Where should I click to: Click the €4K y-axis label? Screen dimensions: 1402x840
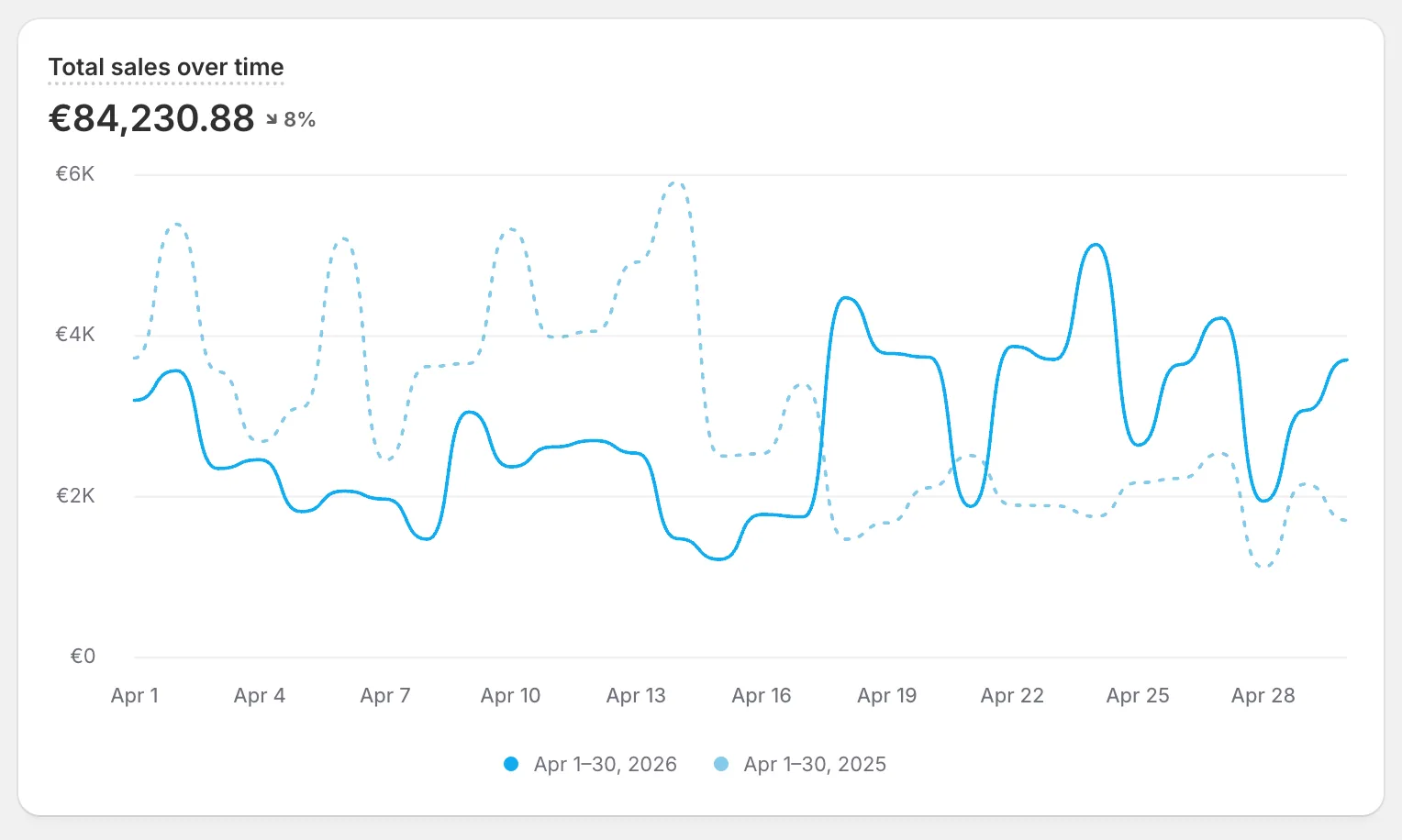coord(75,335)
